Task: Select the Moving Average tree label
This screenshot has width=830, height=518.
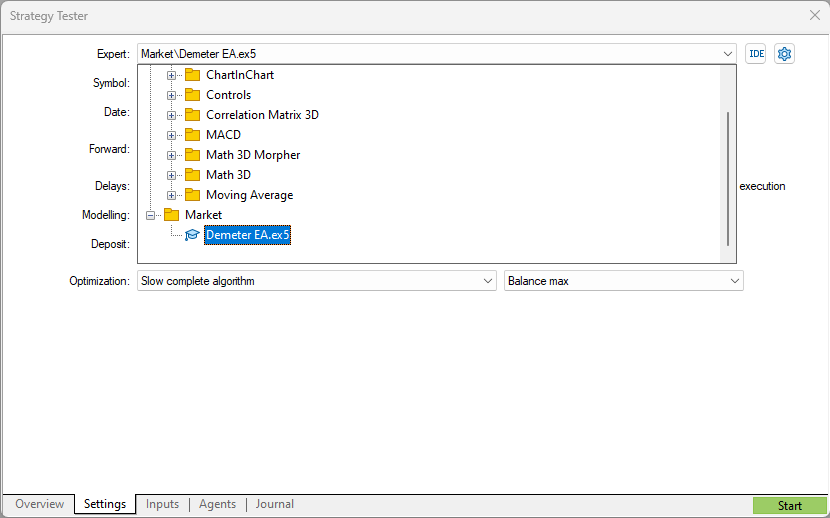Action: click(x=250, y=195)
